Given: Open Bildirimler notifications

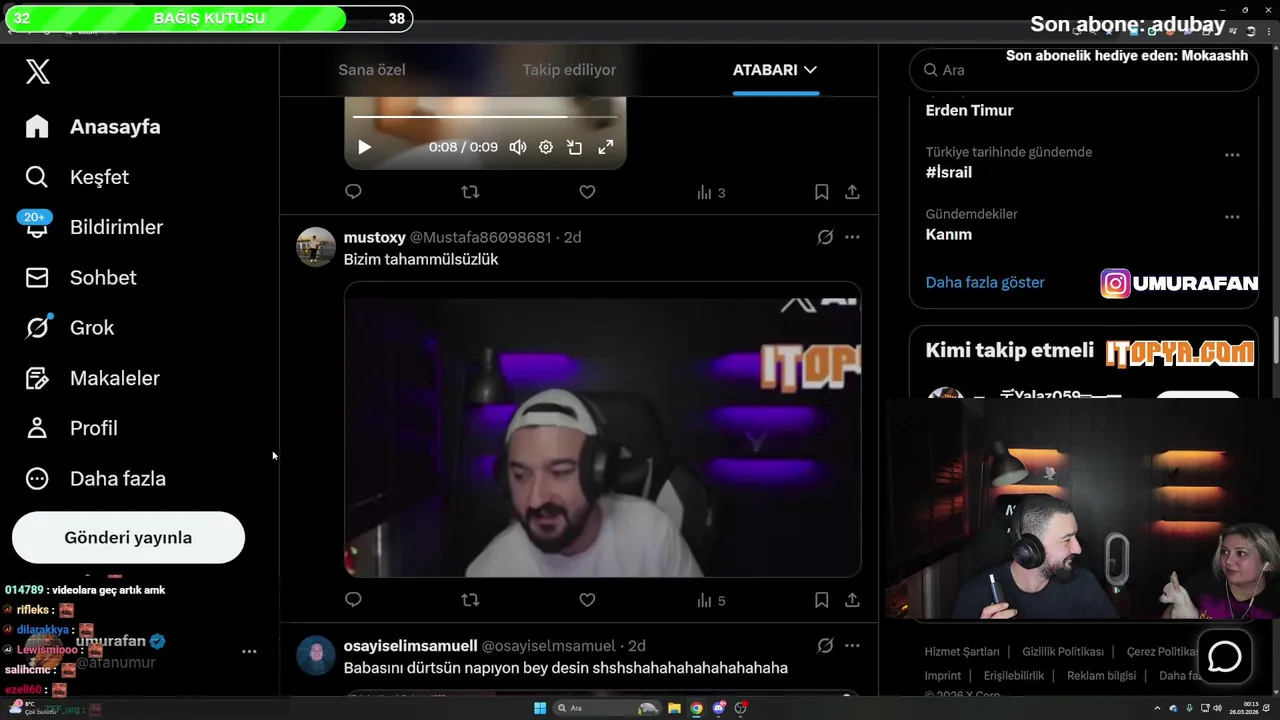Looking at the screenshot, I should (94, 227).
